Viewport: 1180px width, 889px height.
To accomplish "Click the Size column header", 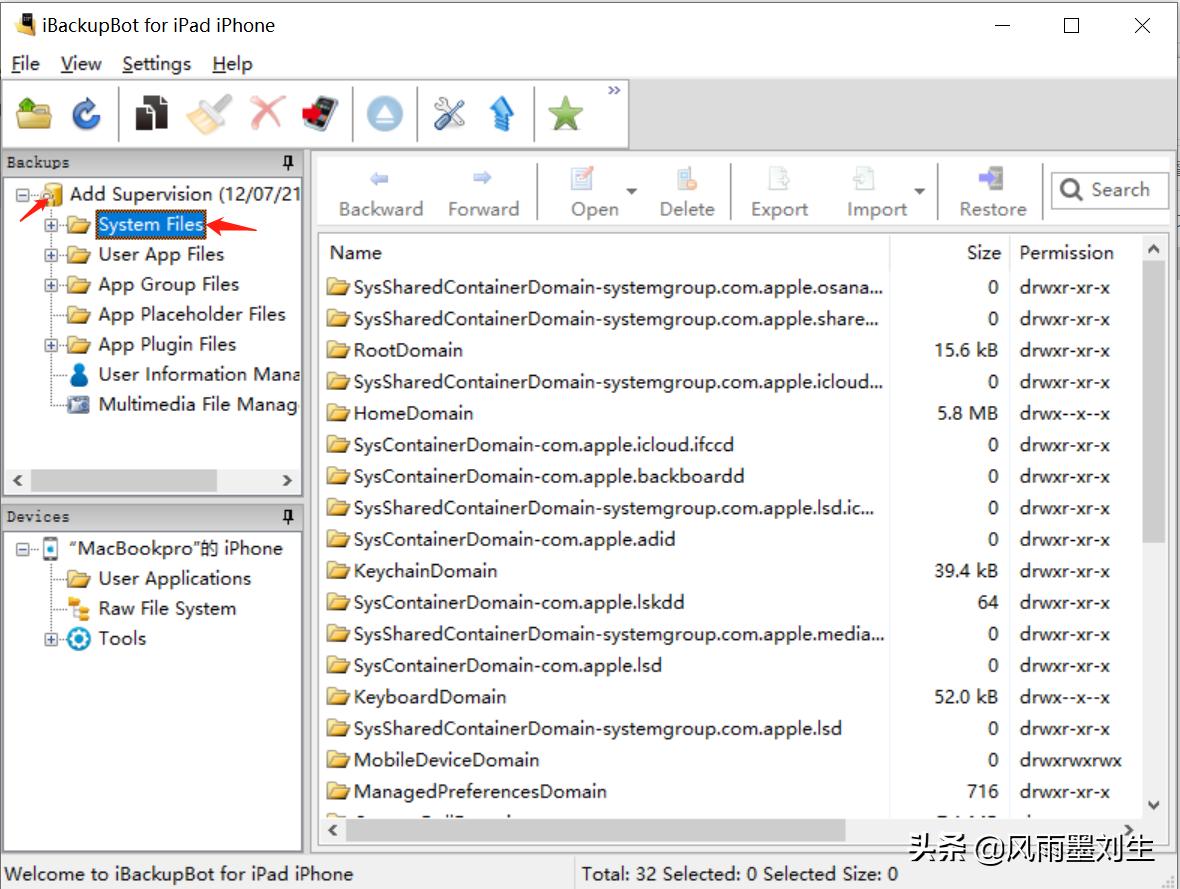I will point(983,253).
